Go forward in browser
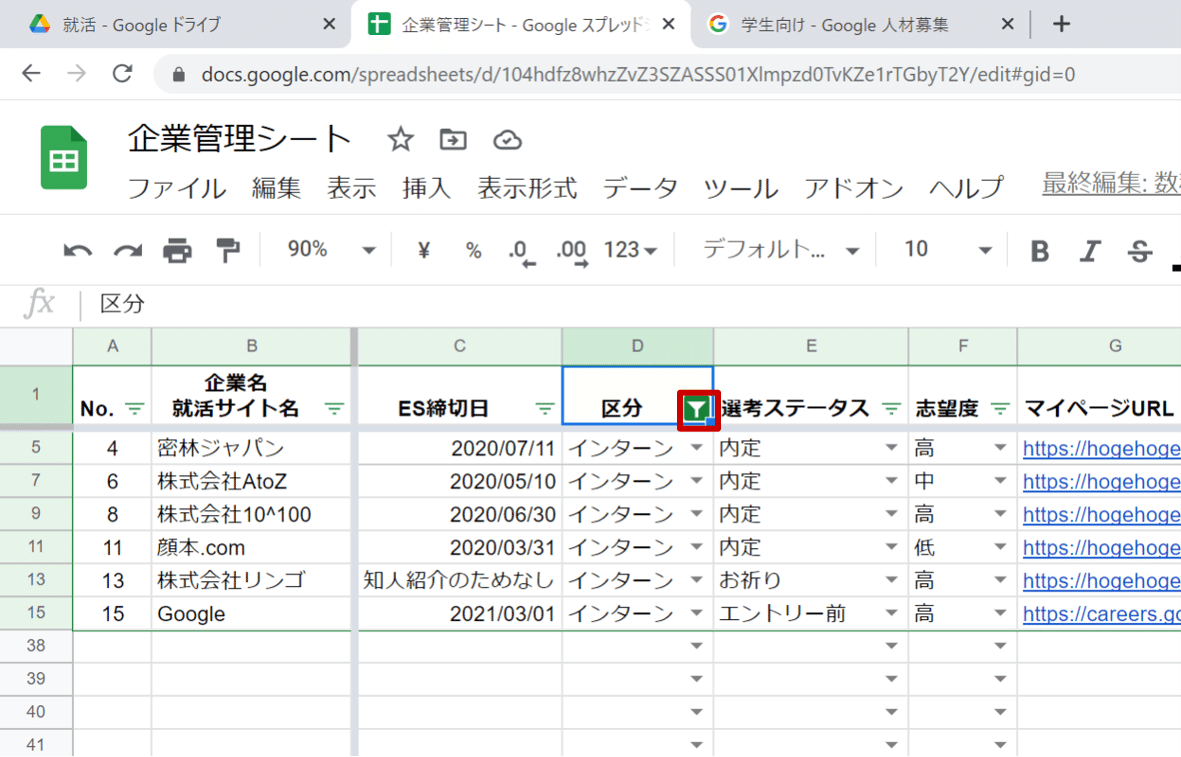The height and width of the screenshot is (757, 1181). 76,73
